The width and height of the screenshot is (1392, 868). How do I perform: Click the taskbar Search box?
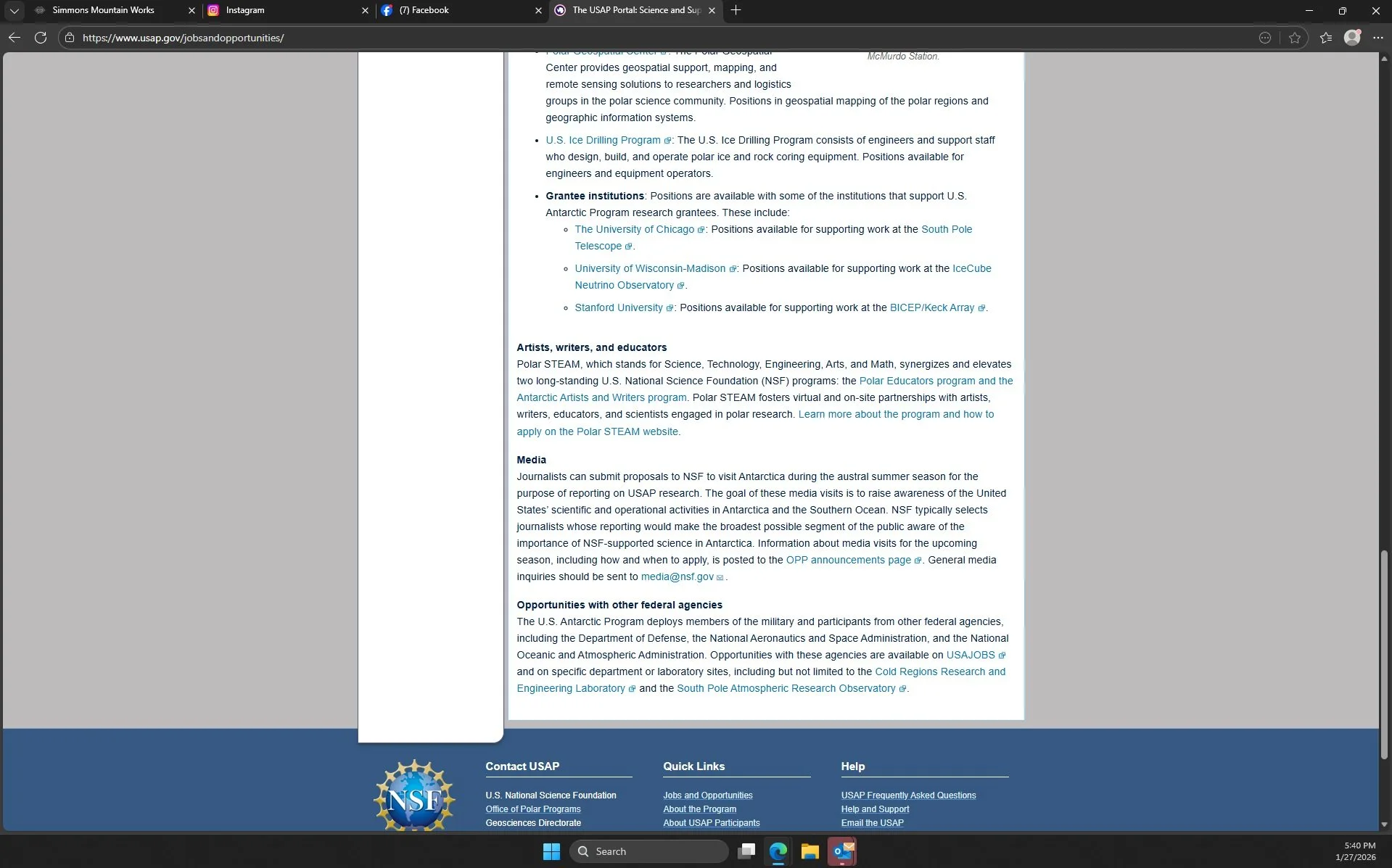click(648, 851)
